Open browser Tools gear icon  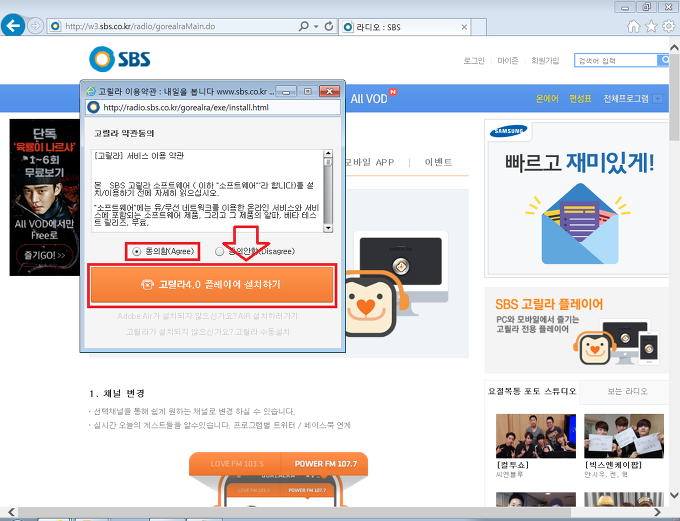click(669, 26)
